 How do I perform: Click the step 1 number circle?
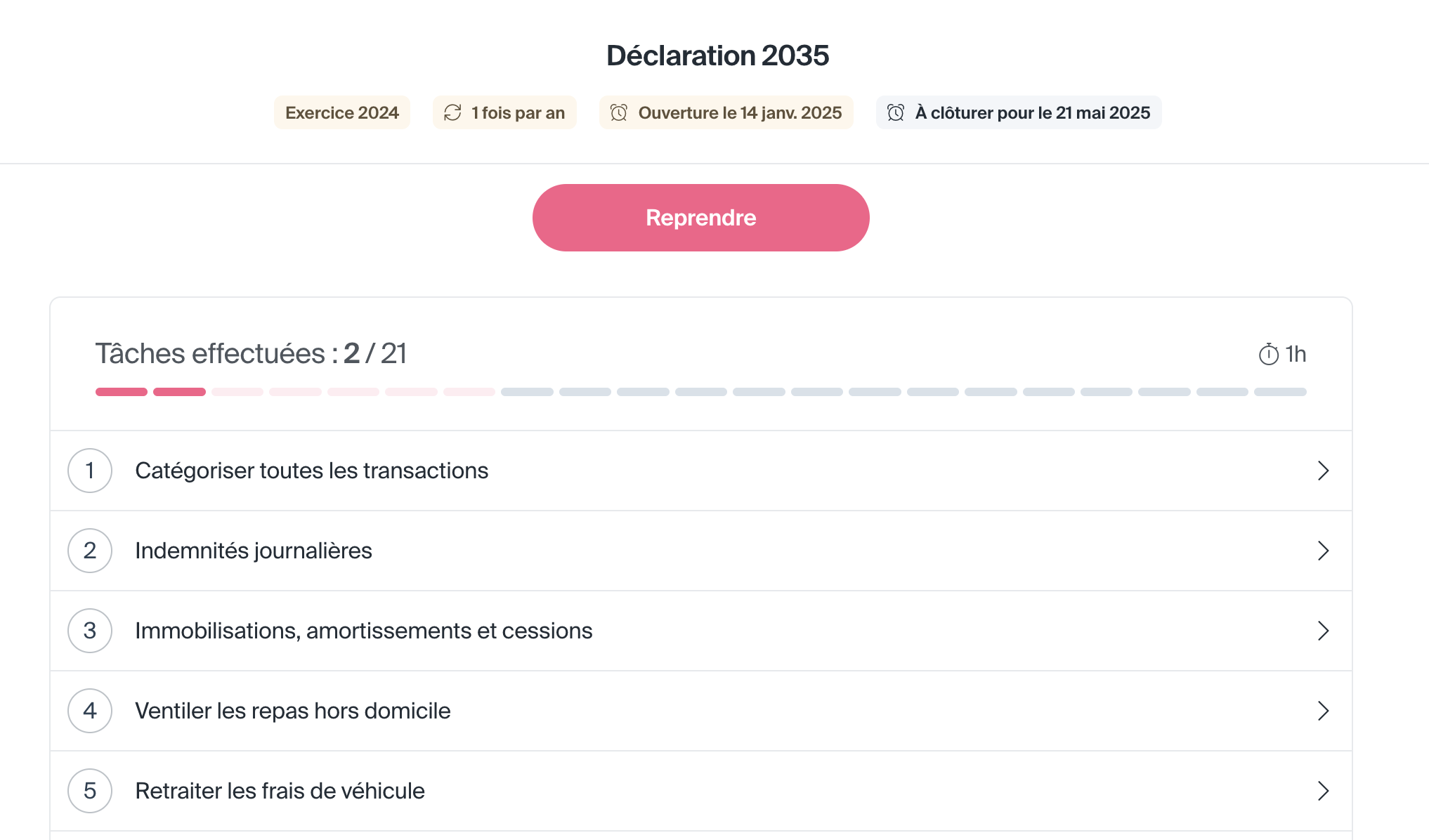click(x=90, y=471)
